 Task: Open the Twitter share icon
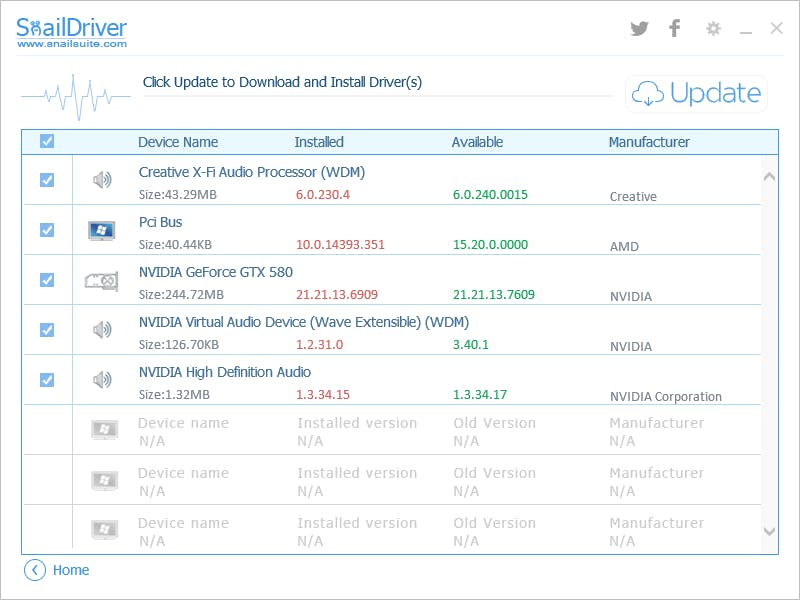click(x=639, y=29)
